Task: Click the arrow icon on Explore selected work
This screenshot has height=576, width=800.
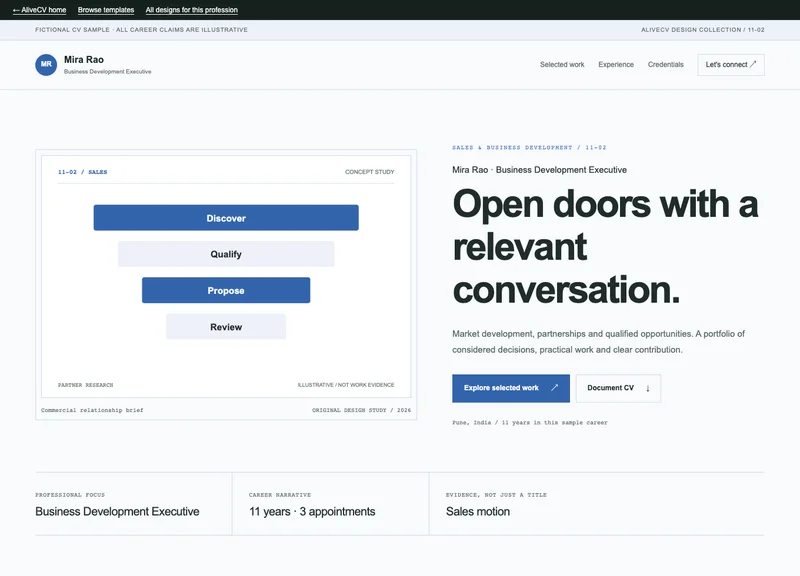Action: [555, 388]
